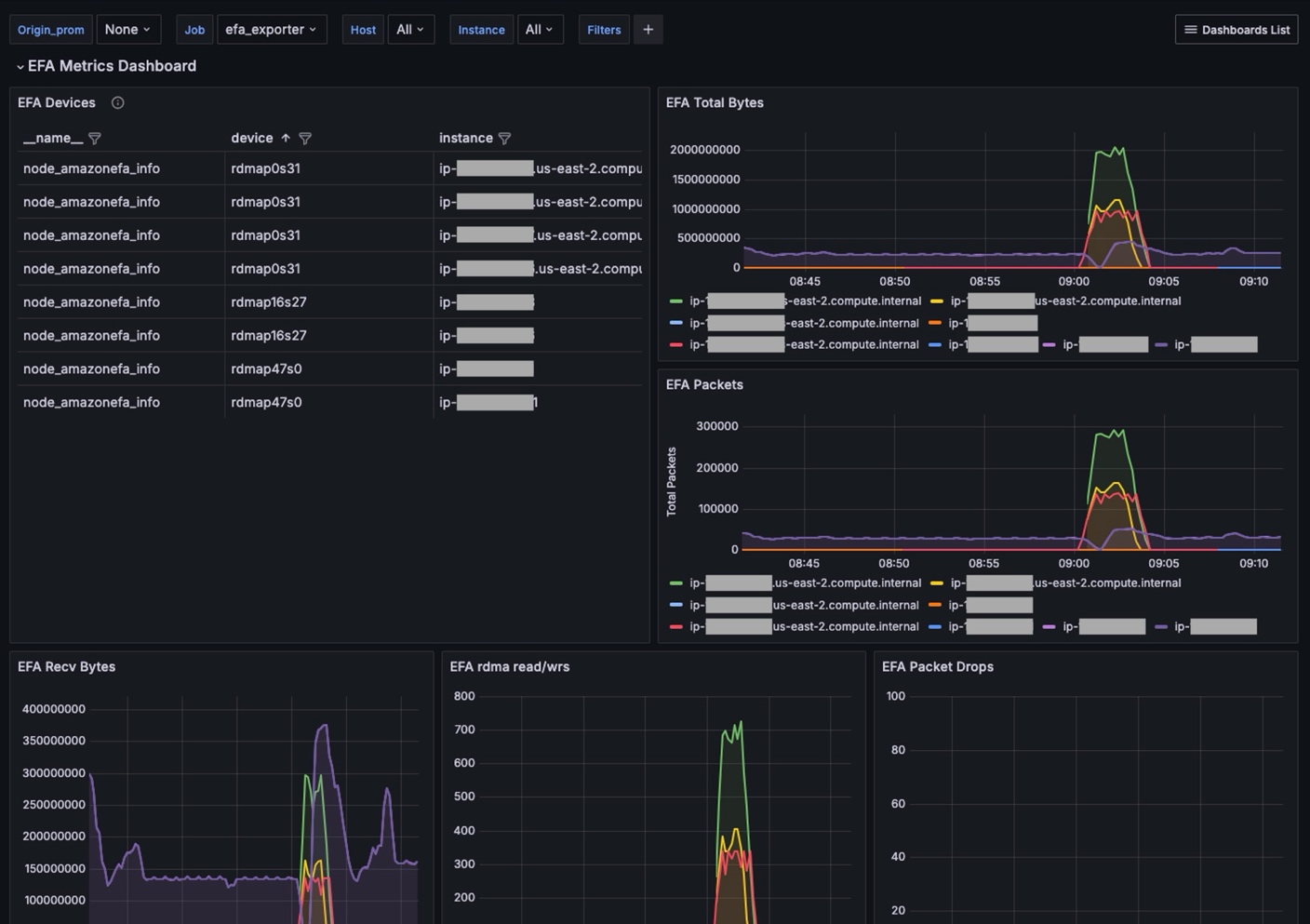Open the Host All dropdown
This screenshot has width=1310, height=924.
[410, 30]
